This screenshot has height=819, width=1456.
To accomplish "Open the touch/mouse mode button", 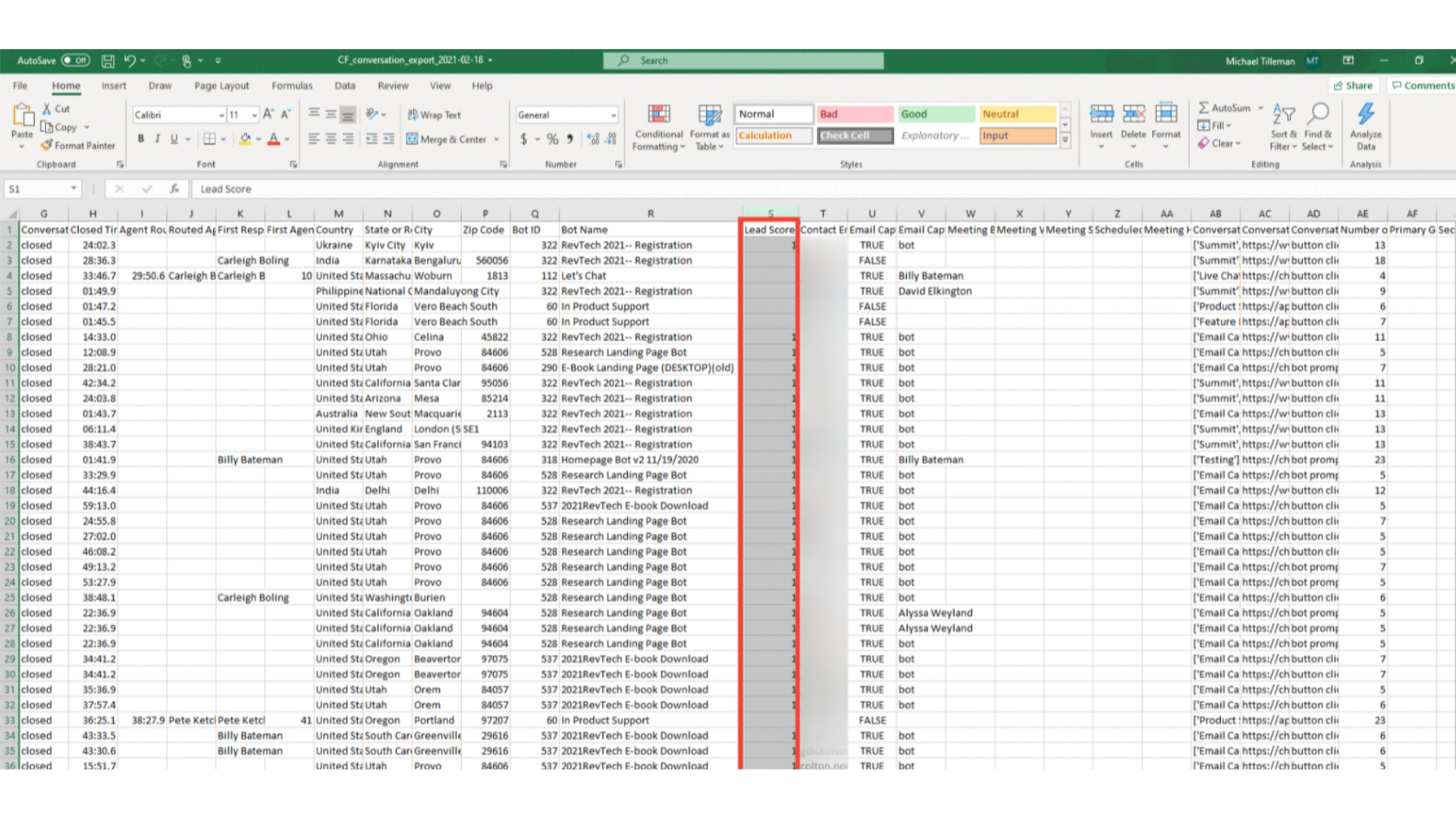I will tap(187, 61).
